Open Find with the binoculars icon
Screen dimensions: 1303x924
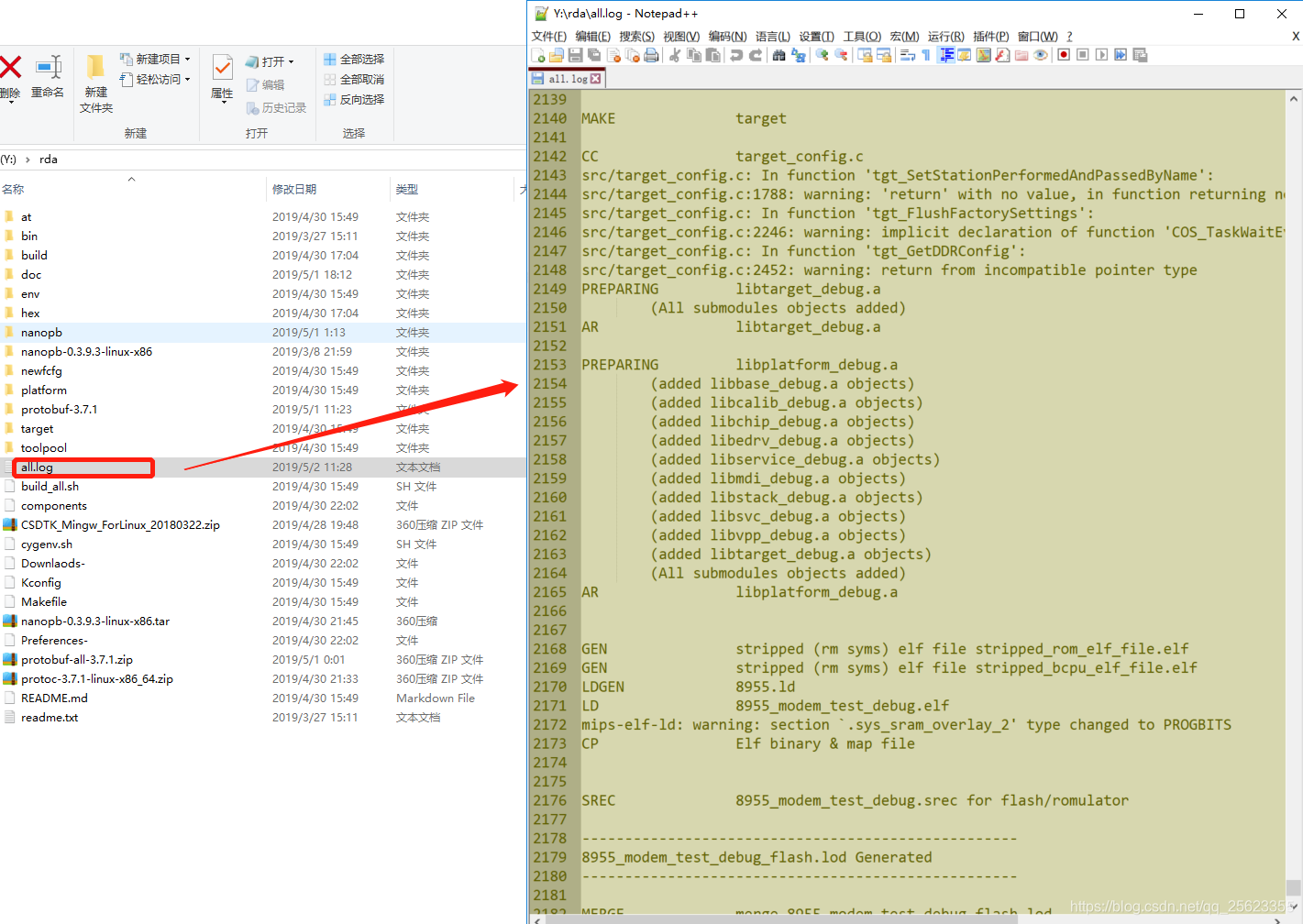778,55
